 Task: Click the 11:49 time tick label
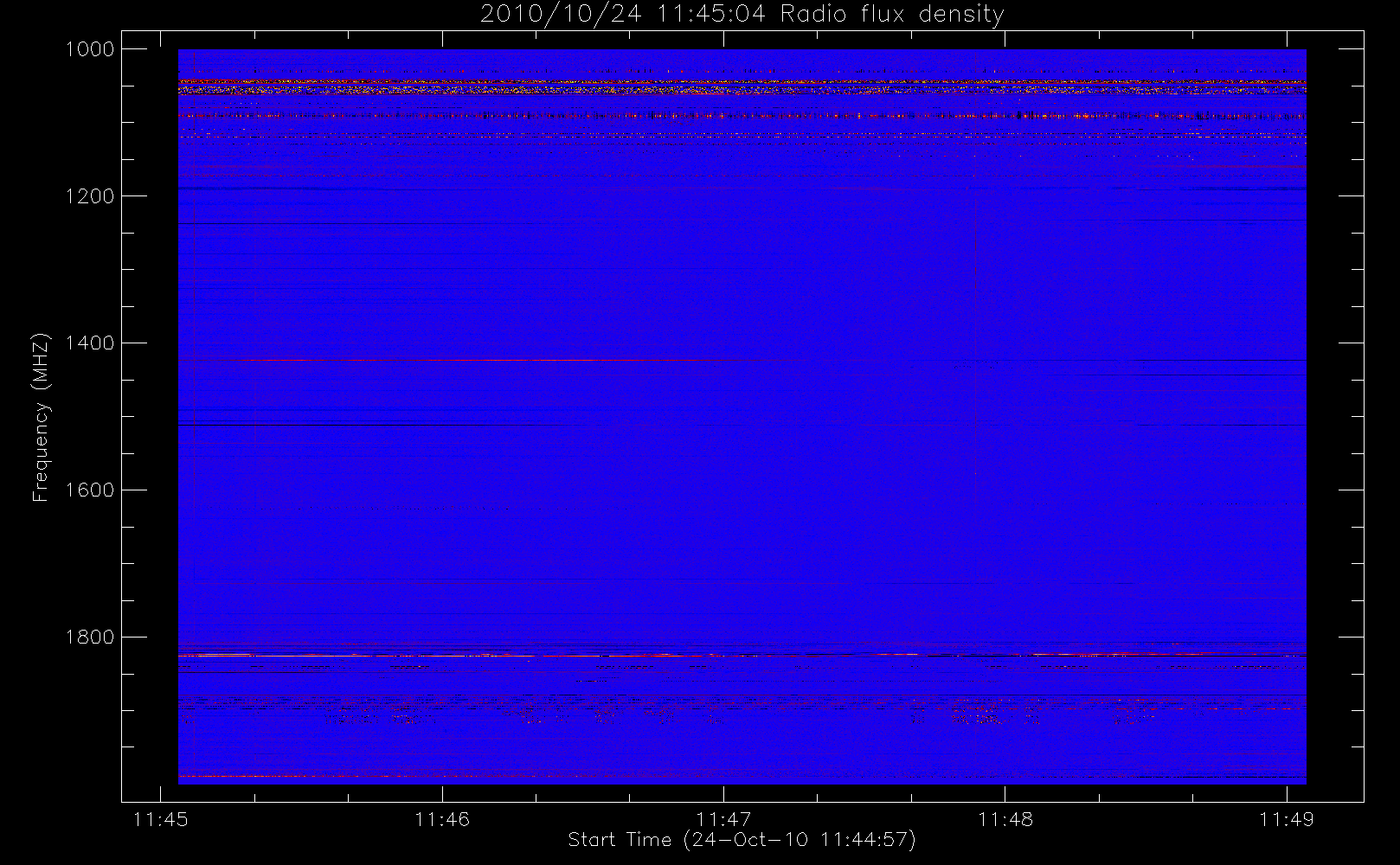1287,819
